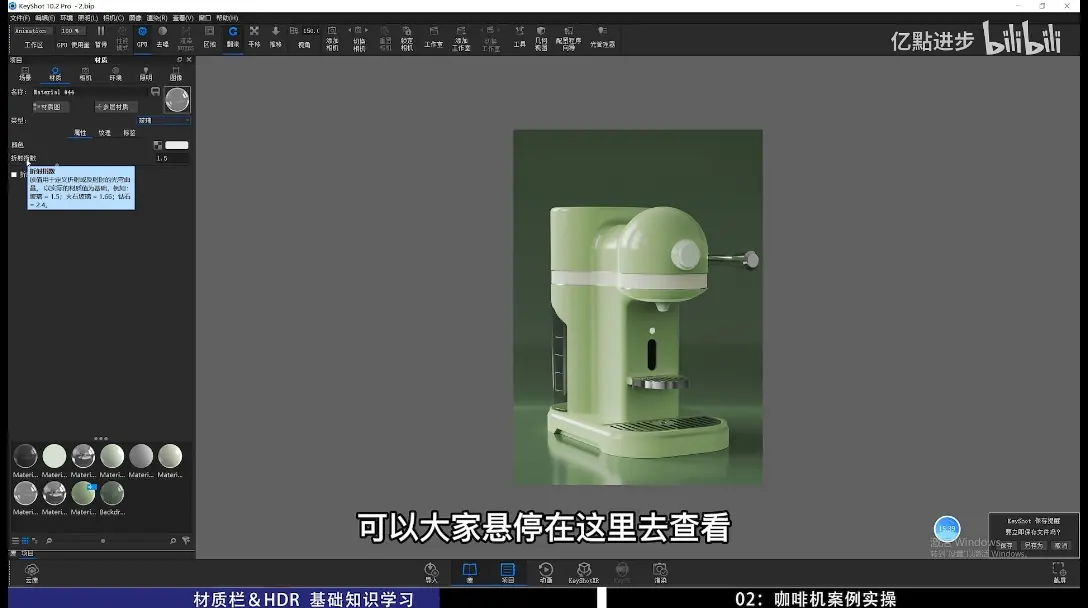This screenshot has width=1088, height=608.
Task: Toggle the project (项目) panel button
Action: click(x=508, y=573)
